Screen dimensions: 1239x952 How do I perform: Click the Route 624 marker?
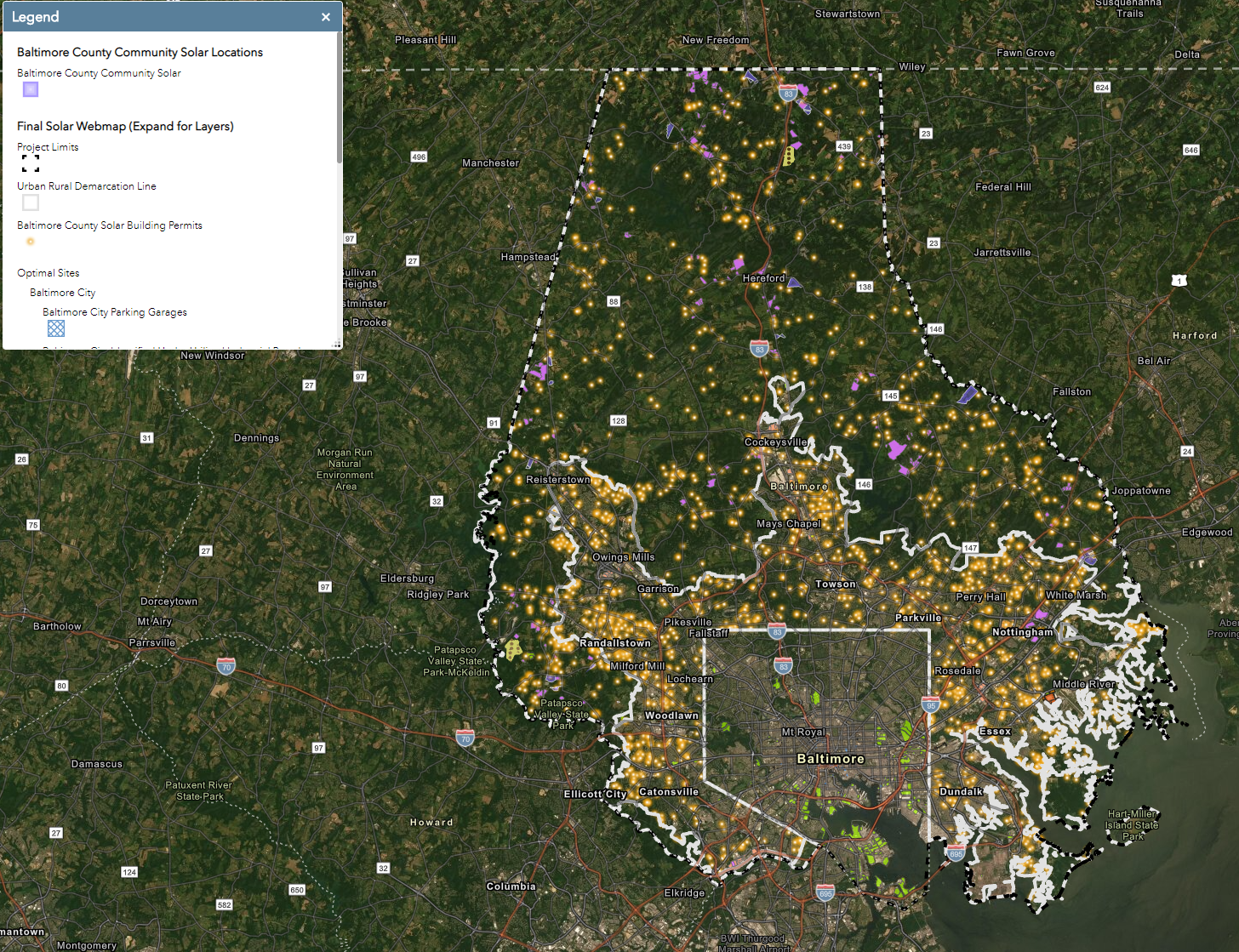(x=1102, y=88)
